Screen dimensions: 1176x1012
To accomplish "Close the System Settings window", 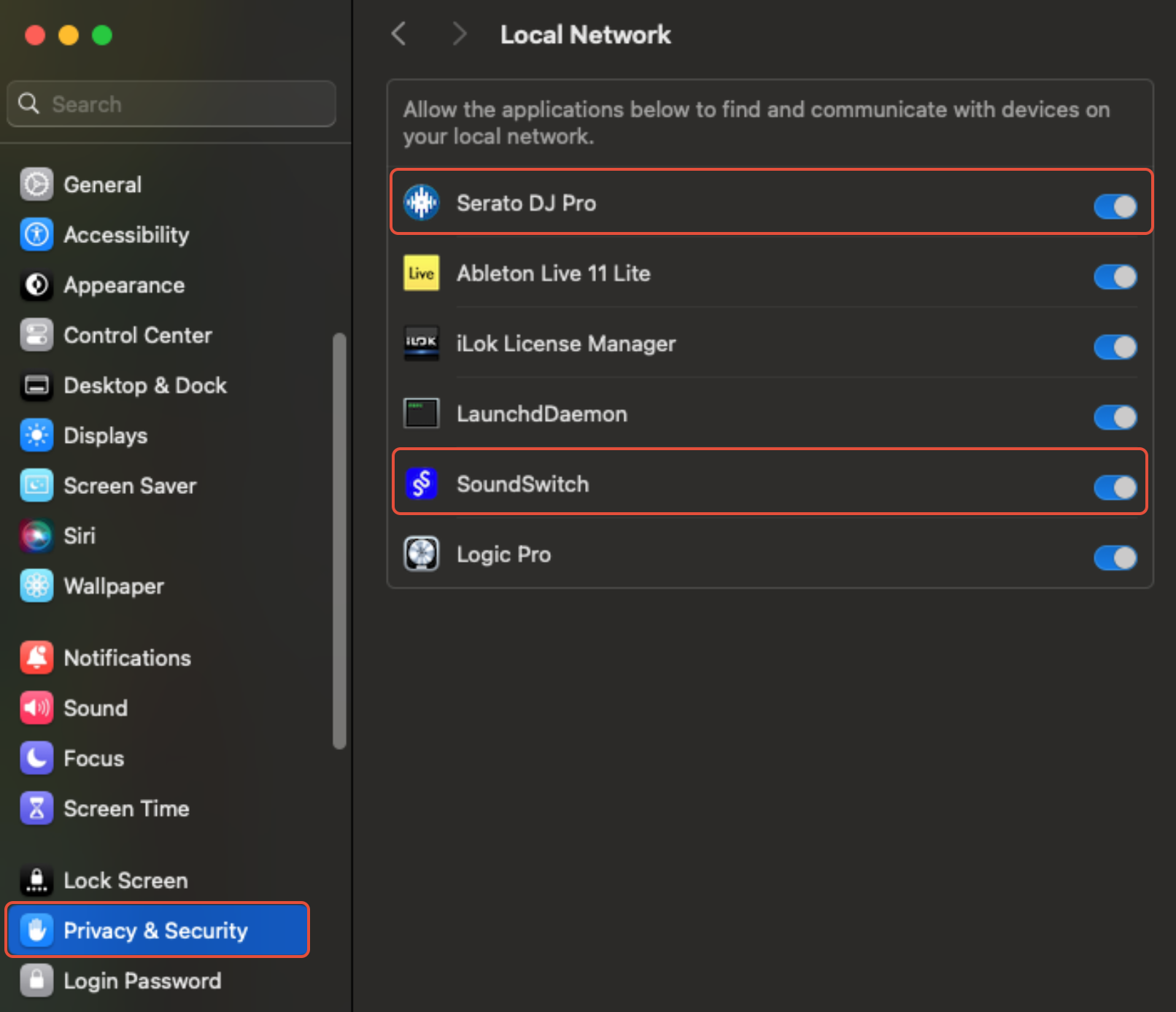I will tap(35, 35).
